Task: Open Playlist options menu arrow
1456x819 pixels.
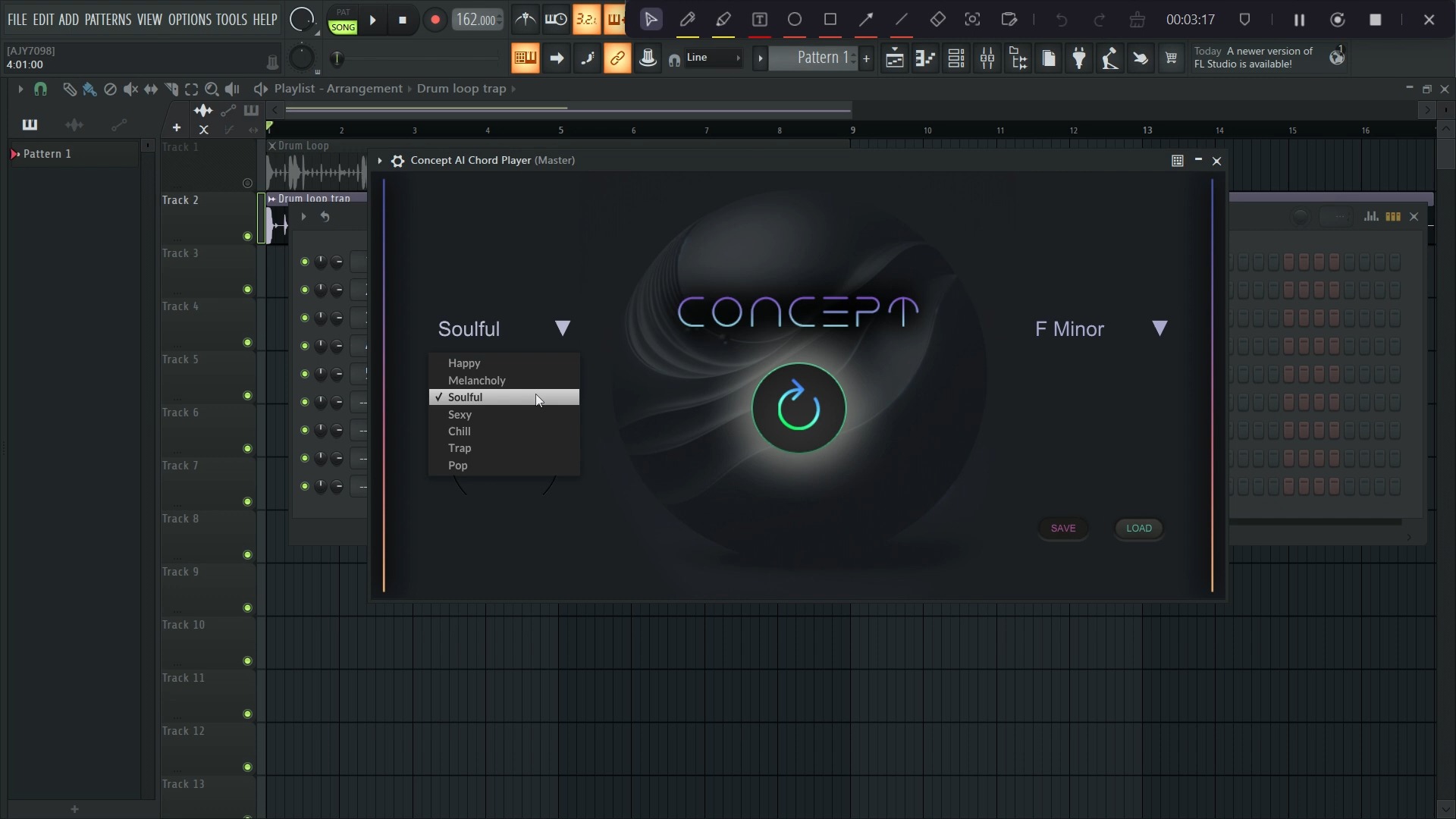Action: click(x=20, y=89)
